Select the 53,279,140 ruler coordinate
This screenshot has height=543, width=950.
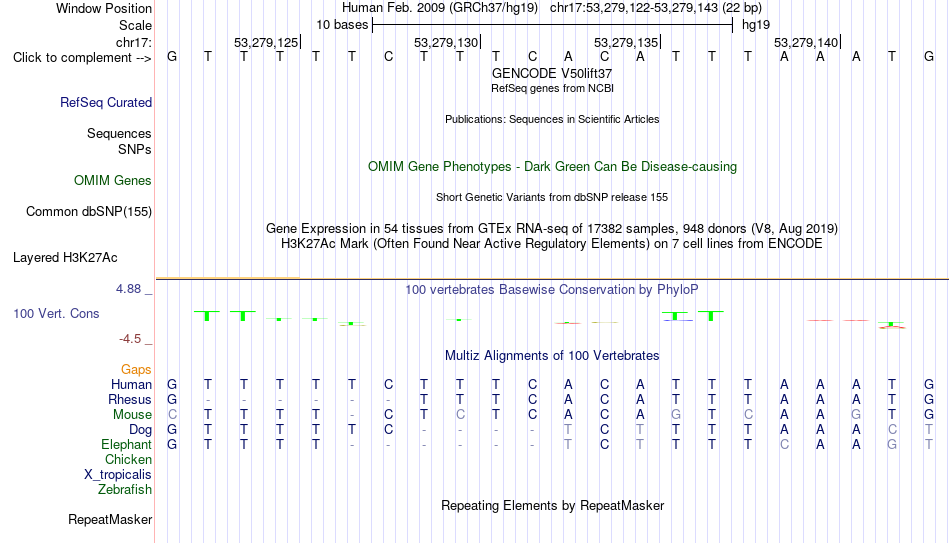(x=806, y=42)
